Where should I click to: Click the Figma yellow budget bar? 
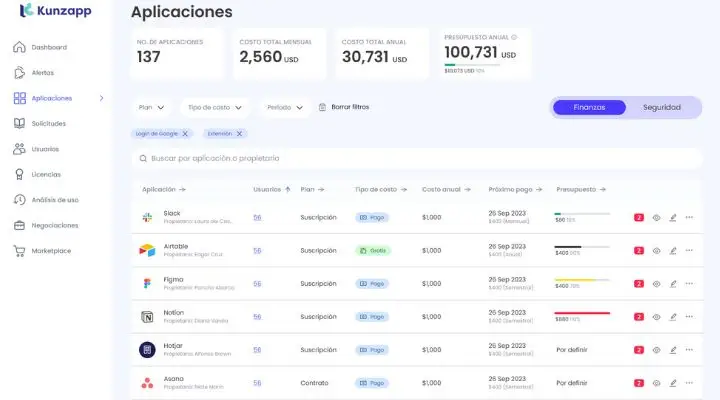pyautogui.click(x=582, y=280)
